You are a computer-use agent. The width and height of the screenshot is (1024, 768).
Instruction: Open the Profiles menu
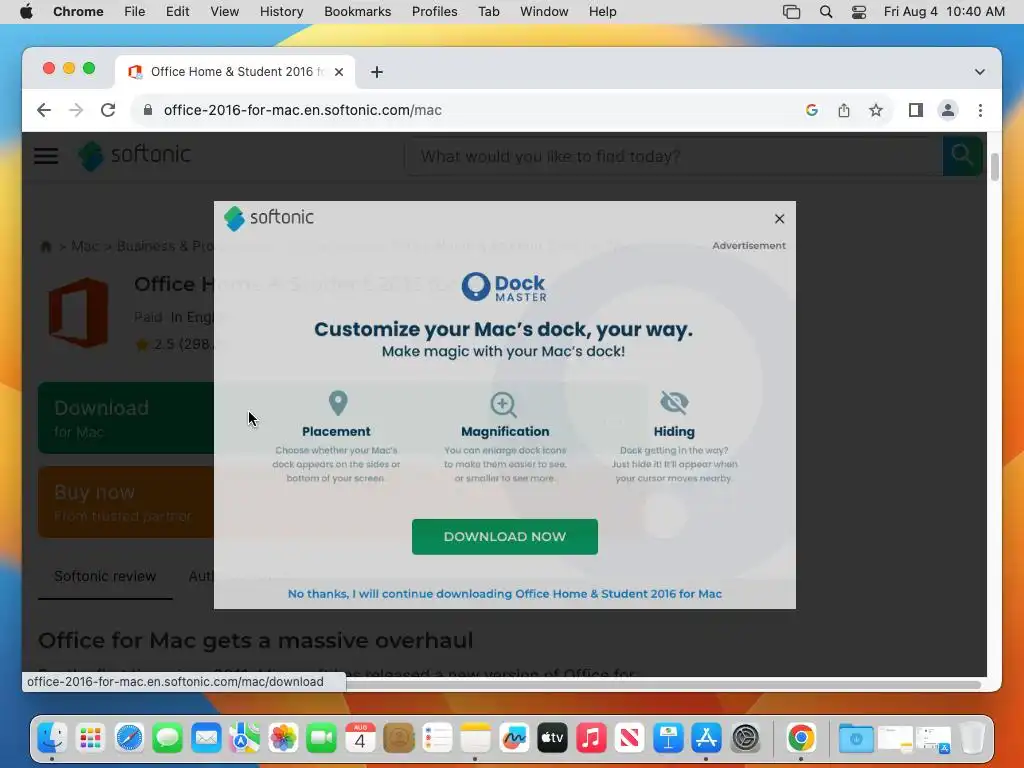pos(434,12)
